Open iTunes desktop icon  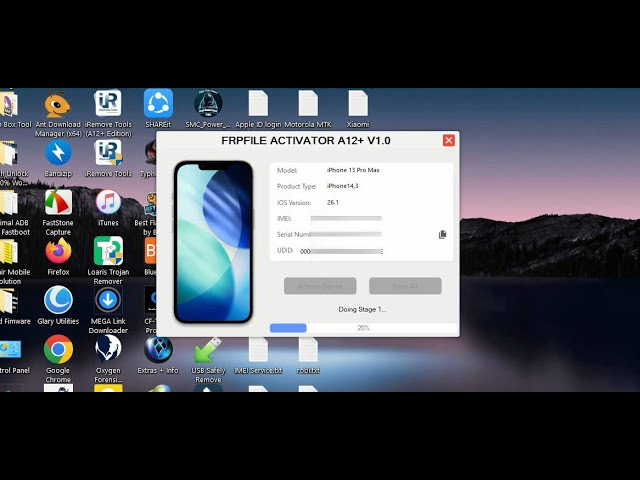coord(108,202)
